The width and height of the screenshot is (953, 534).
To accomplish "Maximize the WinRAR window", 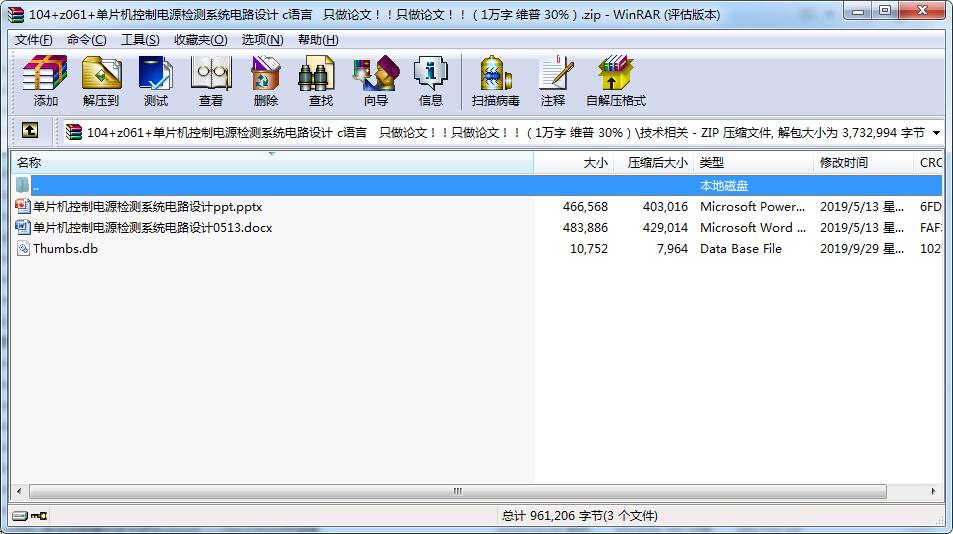I will [884, 11].
